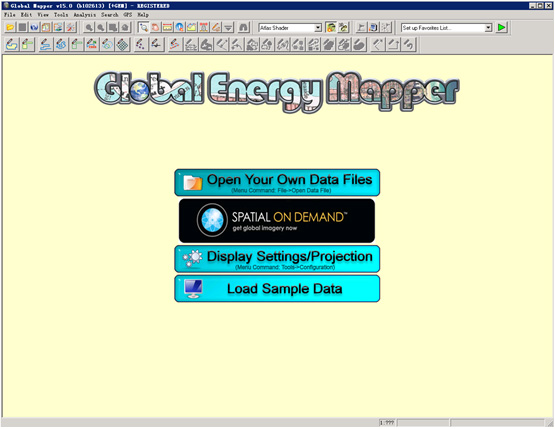Click the range ring ellipse creation icon
Image resolution: width=555 pixels, height=429 pixels.
pos(107,45)
